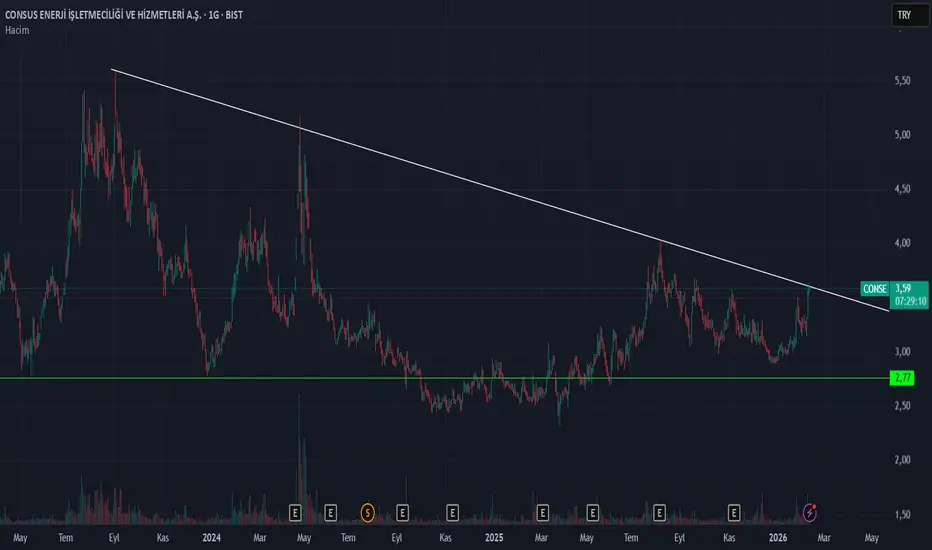Click the purple lightning news marker
This screenshot has height=550, width=932.
(x=810, y=512)
